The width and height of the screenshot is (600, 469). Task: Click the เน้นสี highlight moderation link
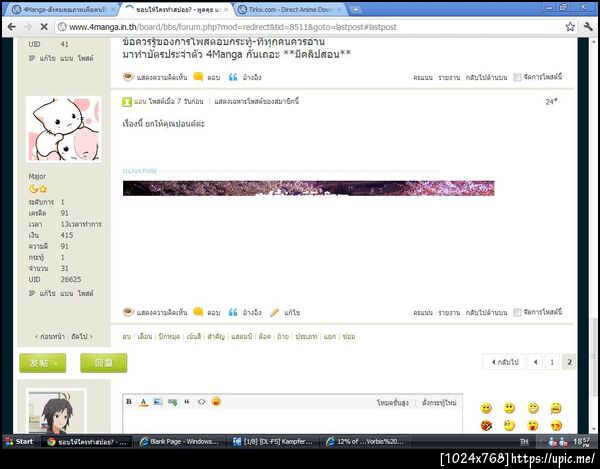coord(194,336)
